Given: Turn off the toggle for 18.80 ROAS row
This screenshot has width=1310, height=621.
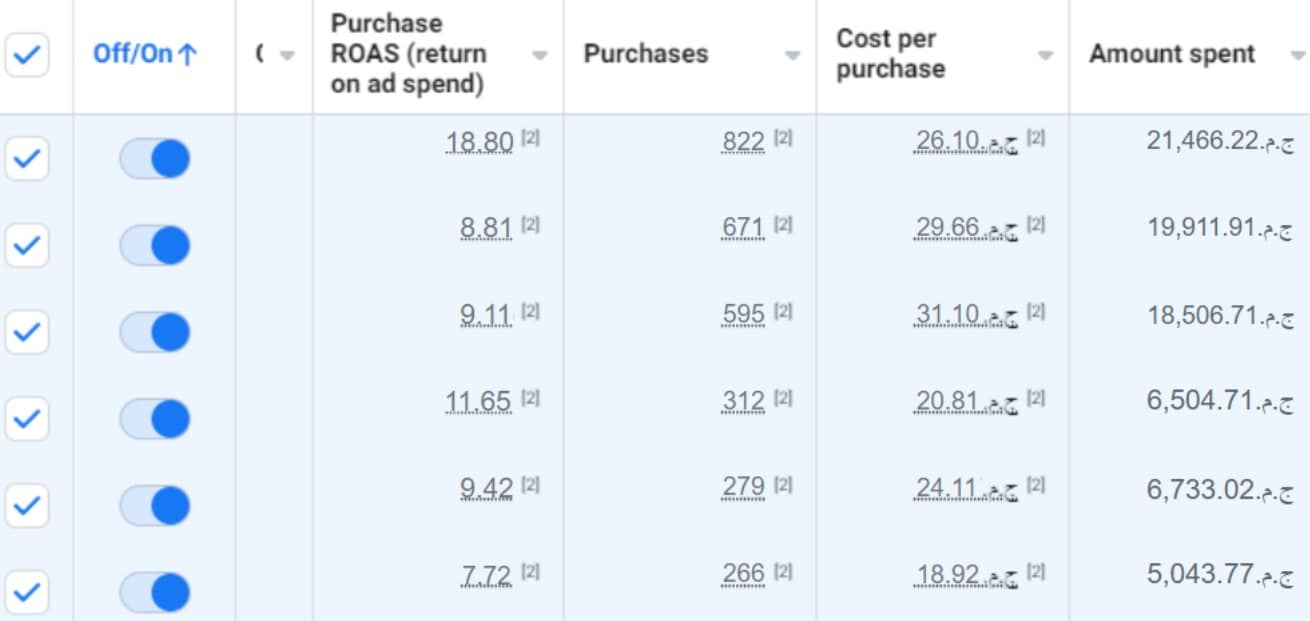Looking at the screenshot, I should click(x=155, y=159).
